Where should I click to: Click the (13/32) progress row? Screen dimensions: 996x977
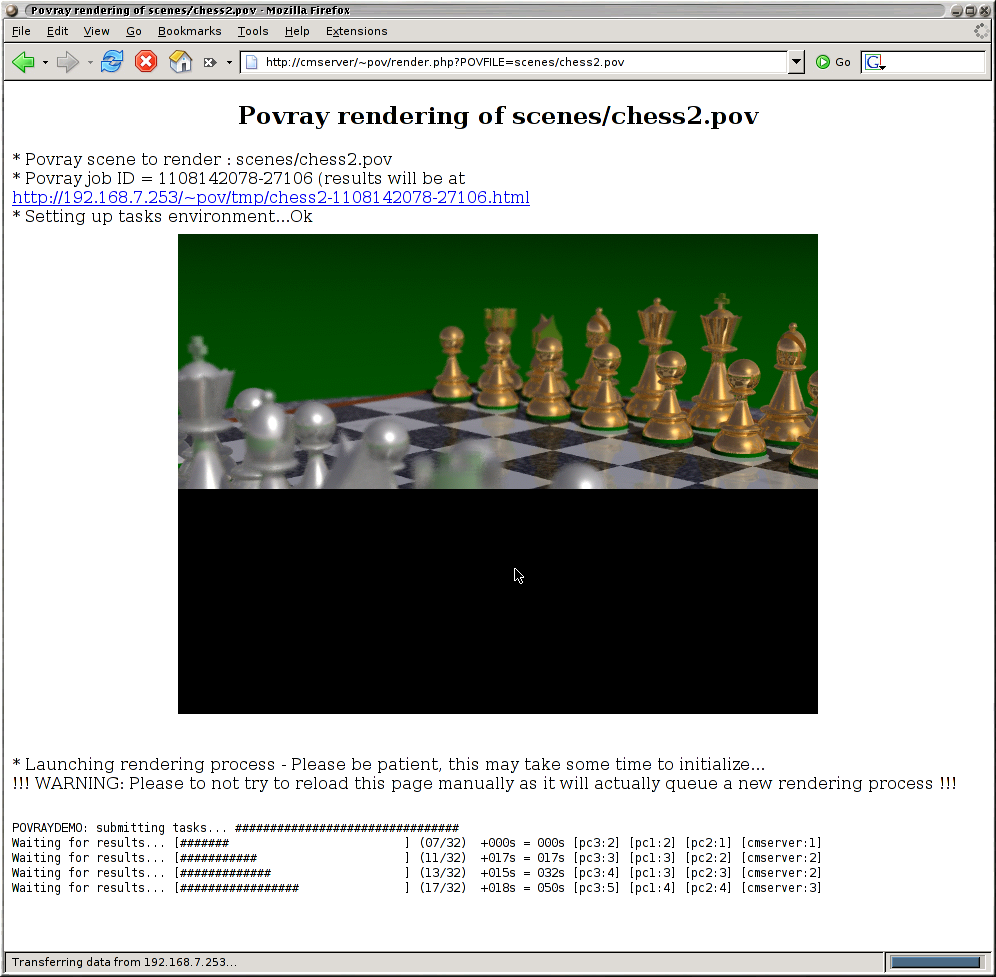tap(416, 873)
